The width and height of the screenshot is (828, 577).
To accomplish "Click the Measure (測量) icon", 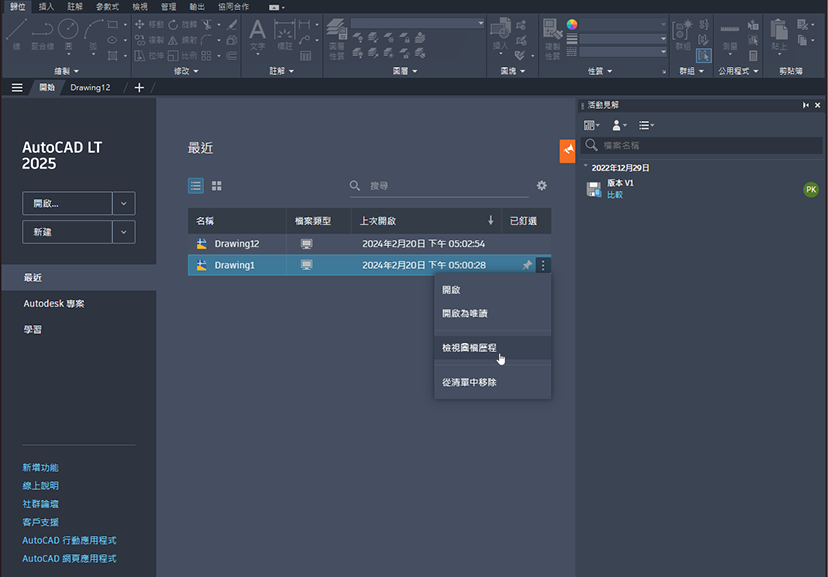I will click(730, 36).
